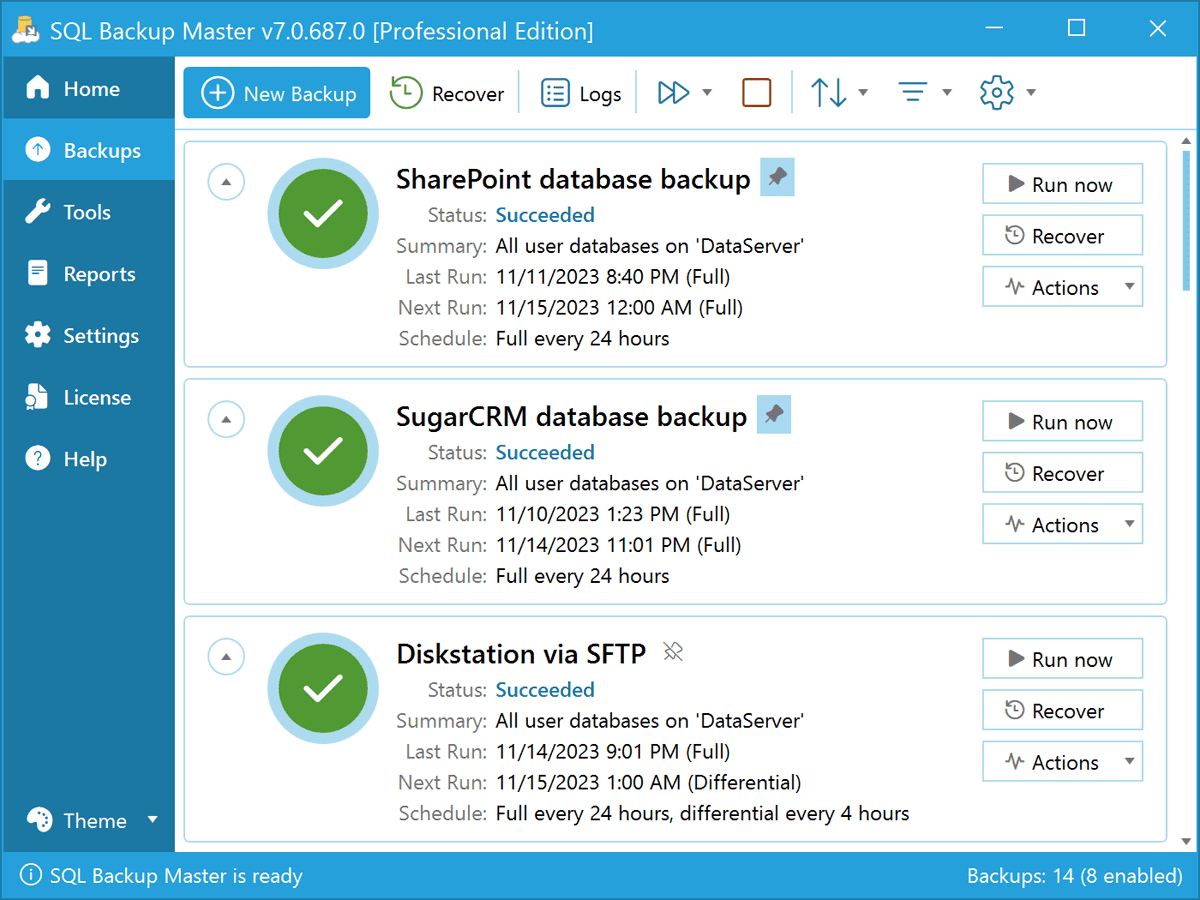
Task: Click the gear icon in toolbar
Action: [x=996, y=93]
